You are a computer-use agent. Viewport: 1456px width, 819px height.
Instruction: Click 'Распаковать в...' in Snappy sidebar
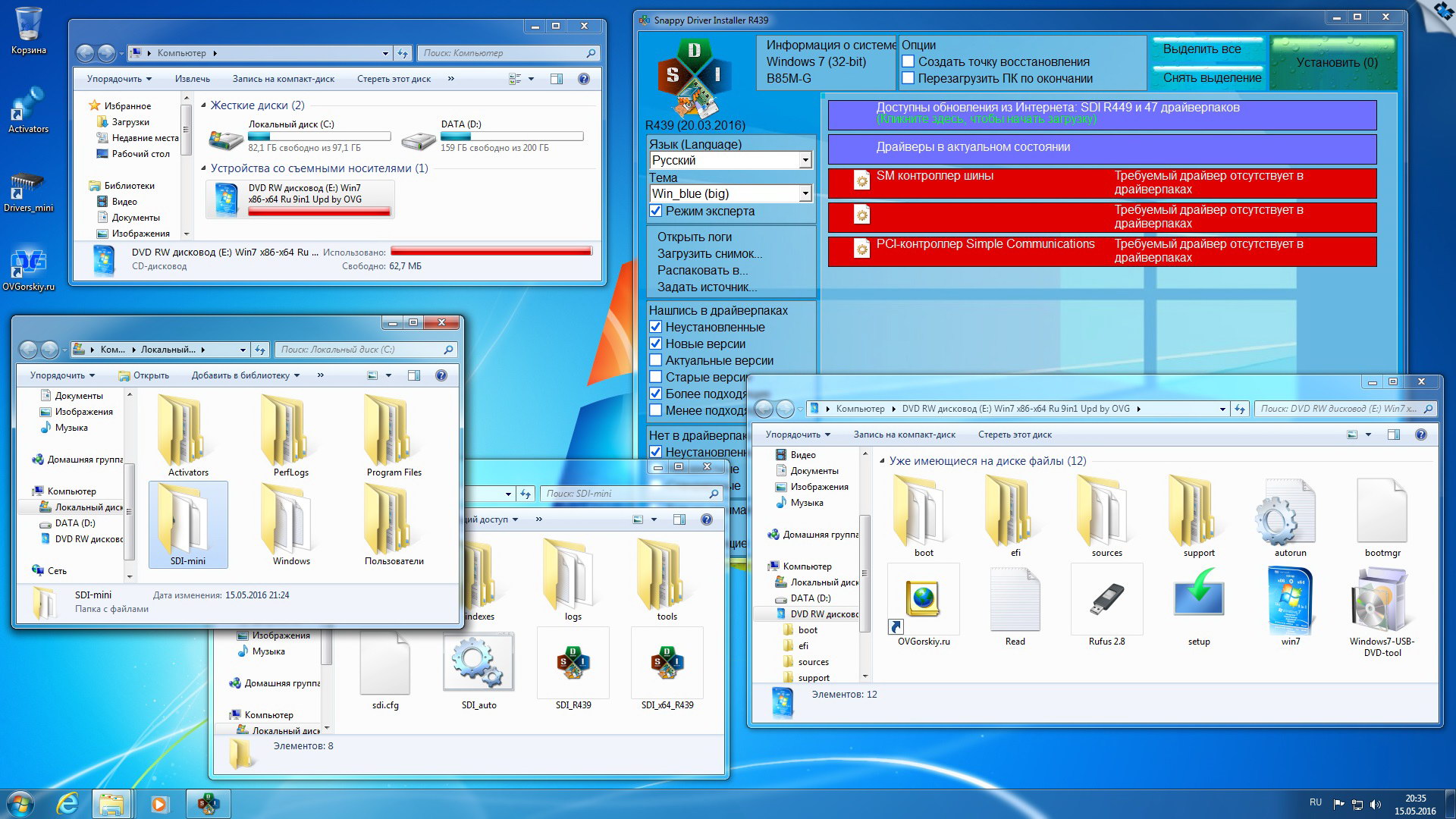(703, 270)
